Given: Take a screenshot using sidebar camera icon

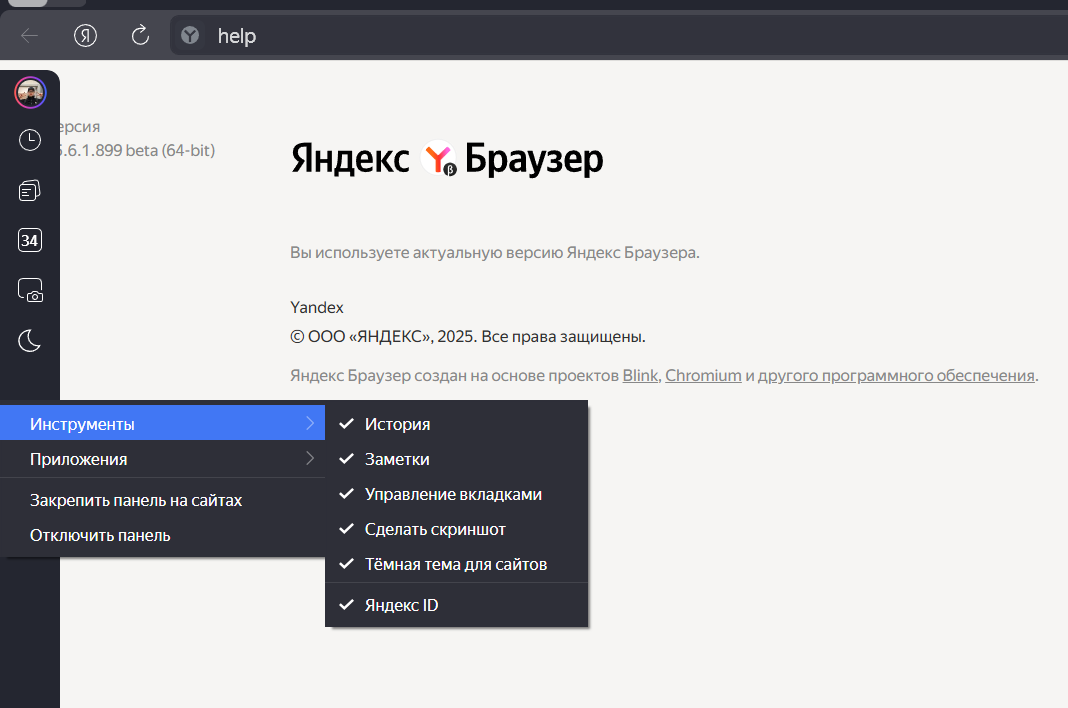Looking at the screenshot, I should (x=30, y=290).
